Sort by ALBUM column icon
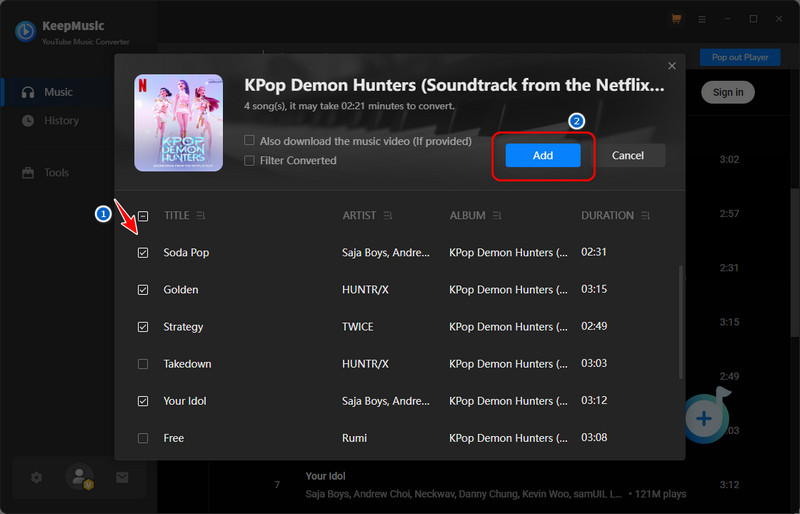This screenshot has width=800, height=514. (x=497, y=216)
